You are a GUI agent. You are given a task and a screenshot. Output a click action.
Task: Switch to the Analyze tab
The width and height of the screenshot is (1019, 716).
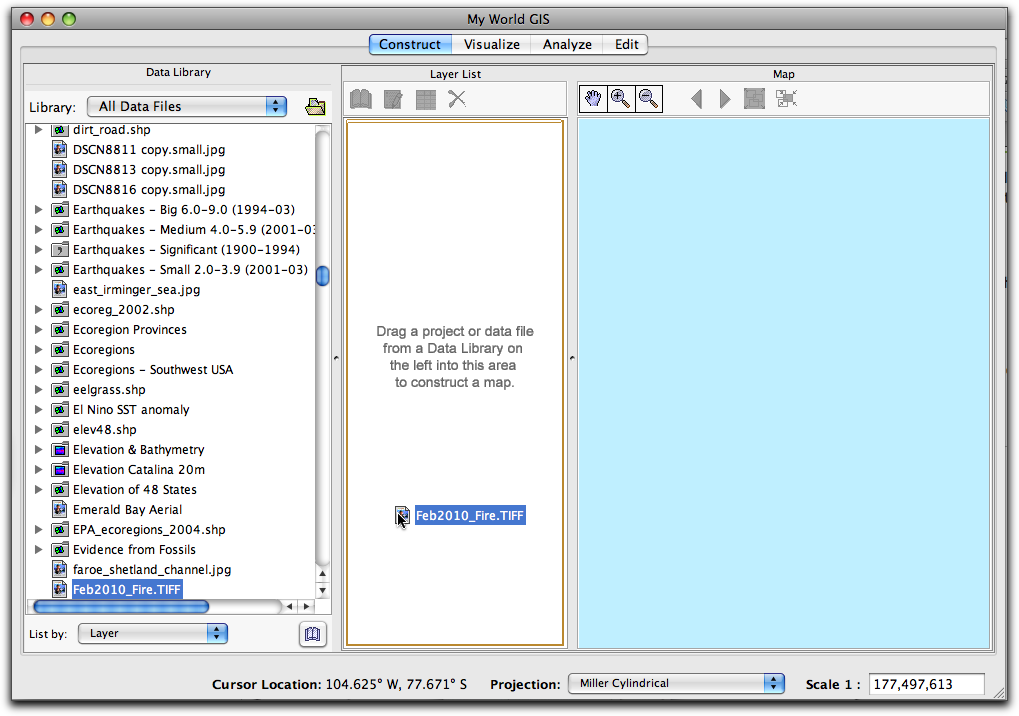tap(567, 44)
